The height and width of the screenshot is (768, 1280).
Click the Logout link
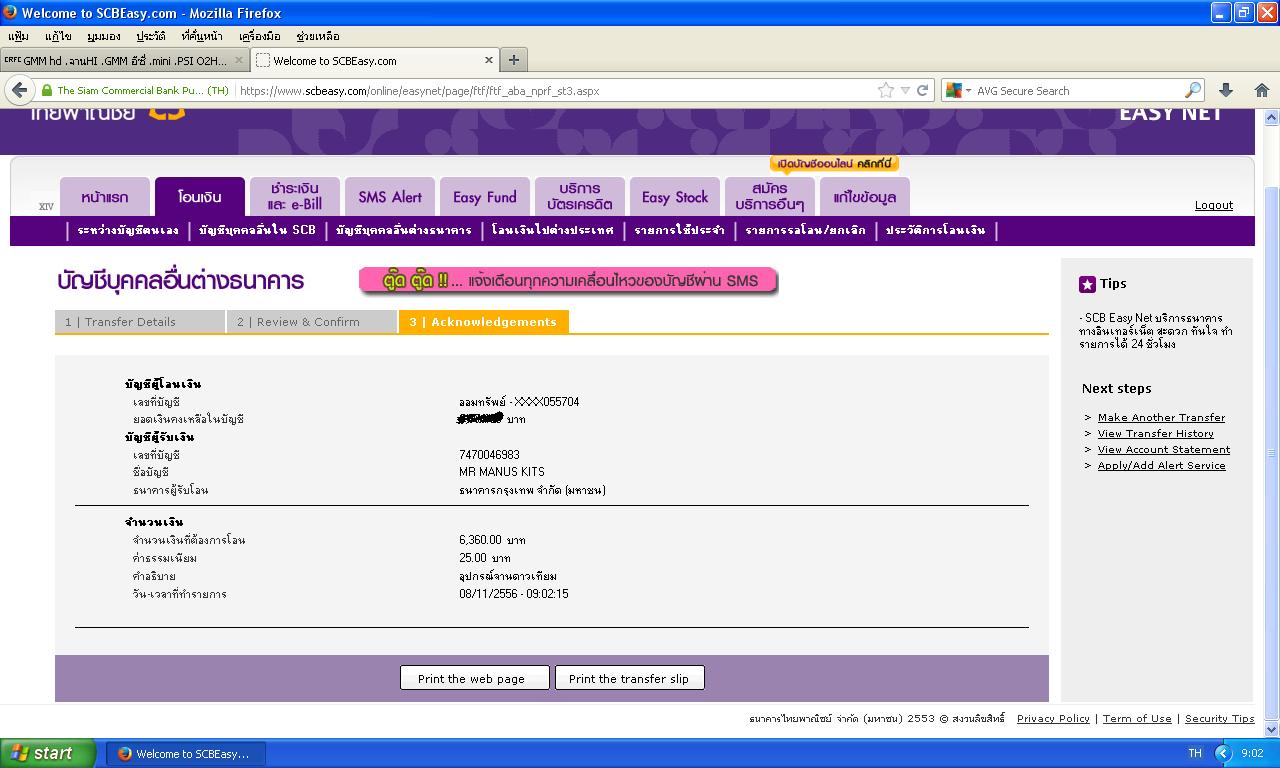click(1214, 205)
